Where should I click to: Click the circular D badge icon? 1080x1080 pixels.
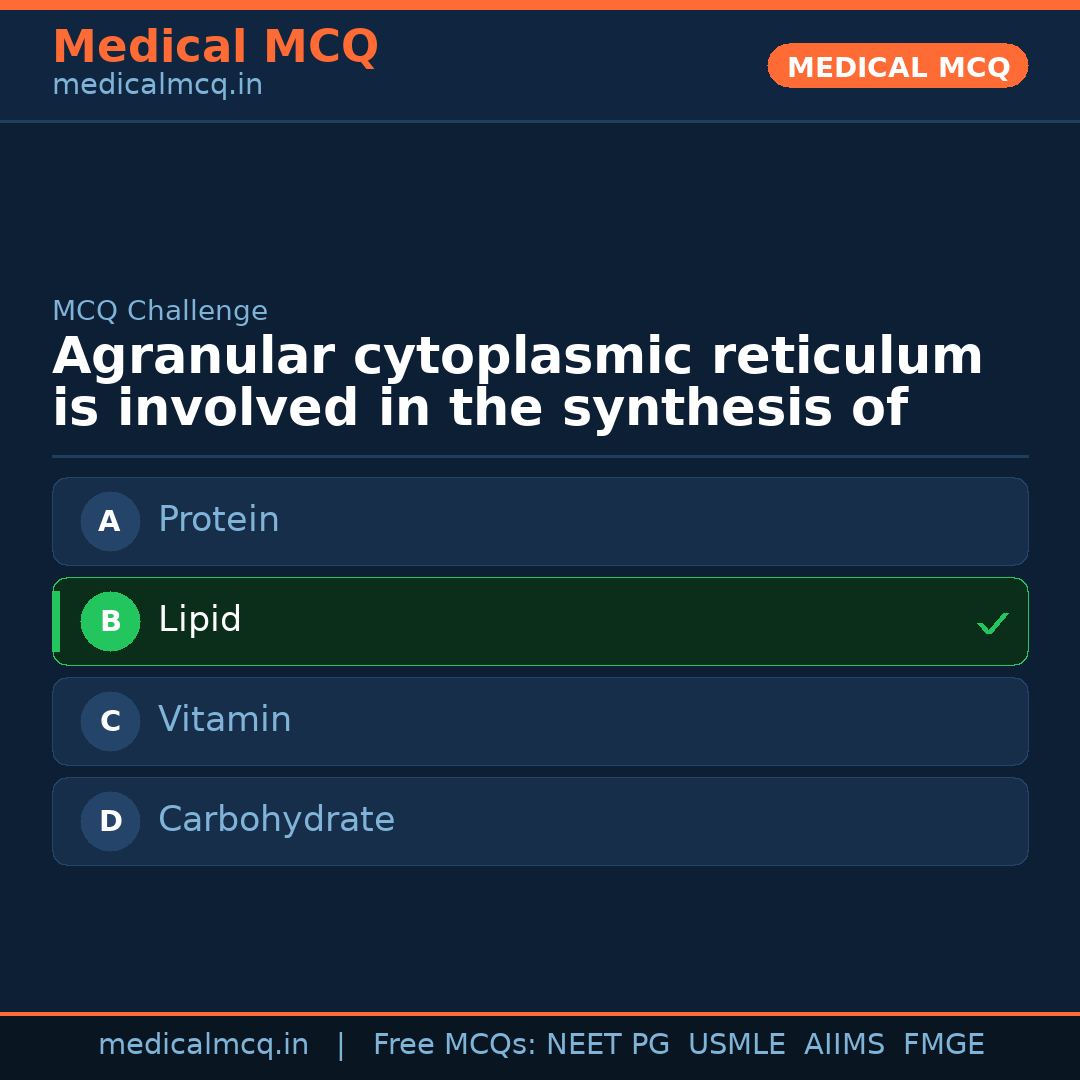click(x=110, y=821)
